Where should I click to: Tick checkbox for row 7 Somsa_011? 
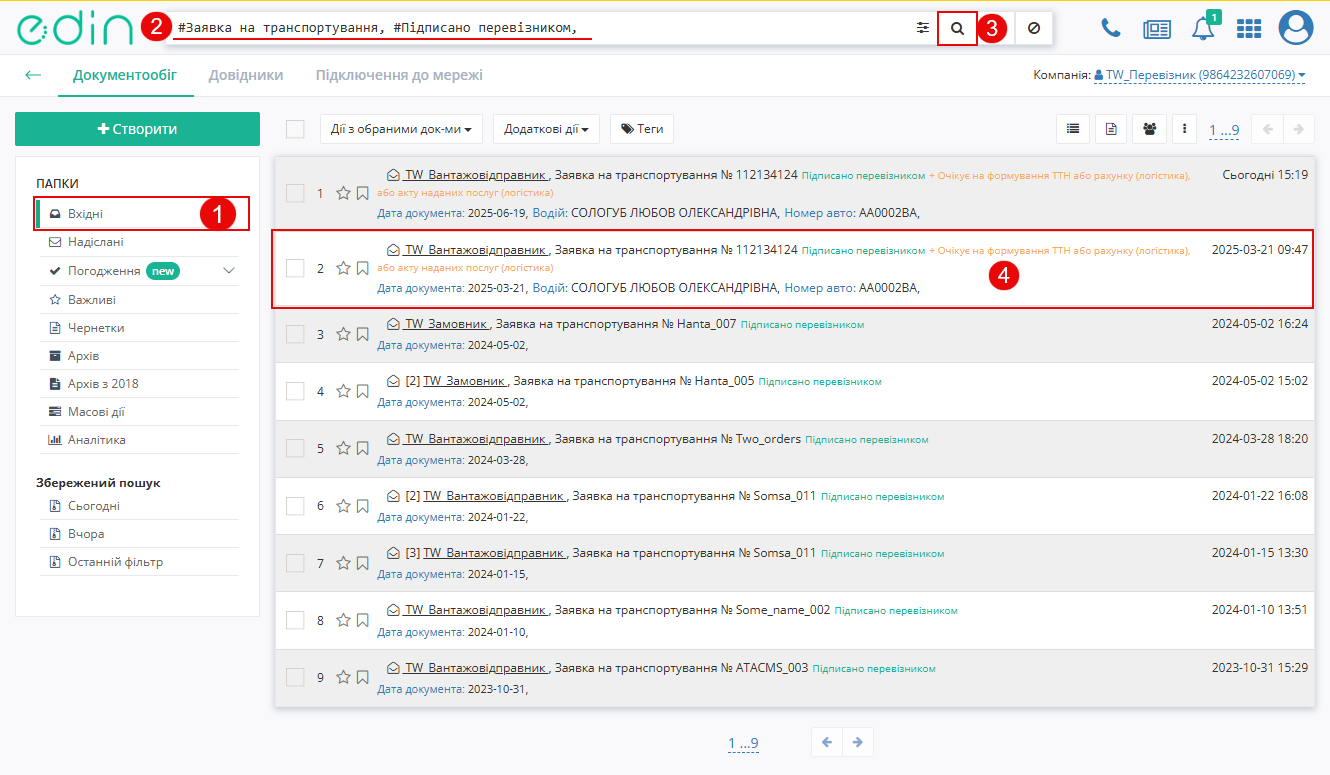click(295, 563)
